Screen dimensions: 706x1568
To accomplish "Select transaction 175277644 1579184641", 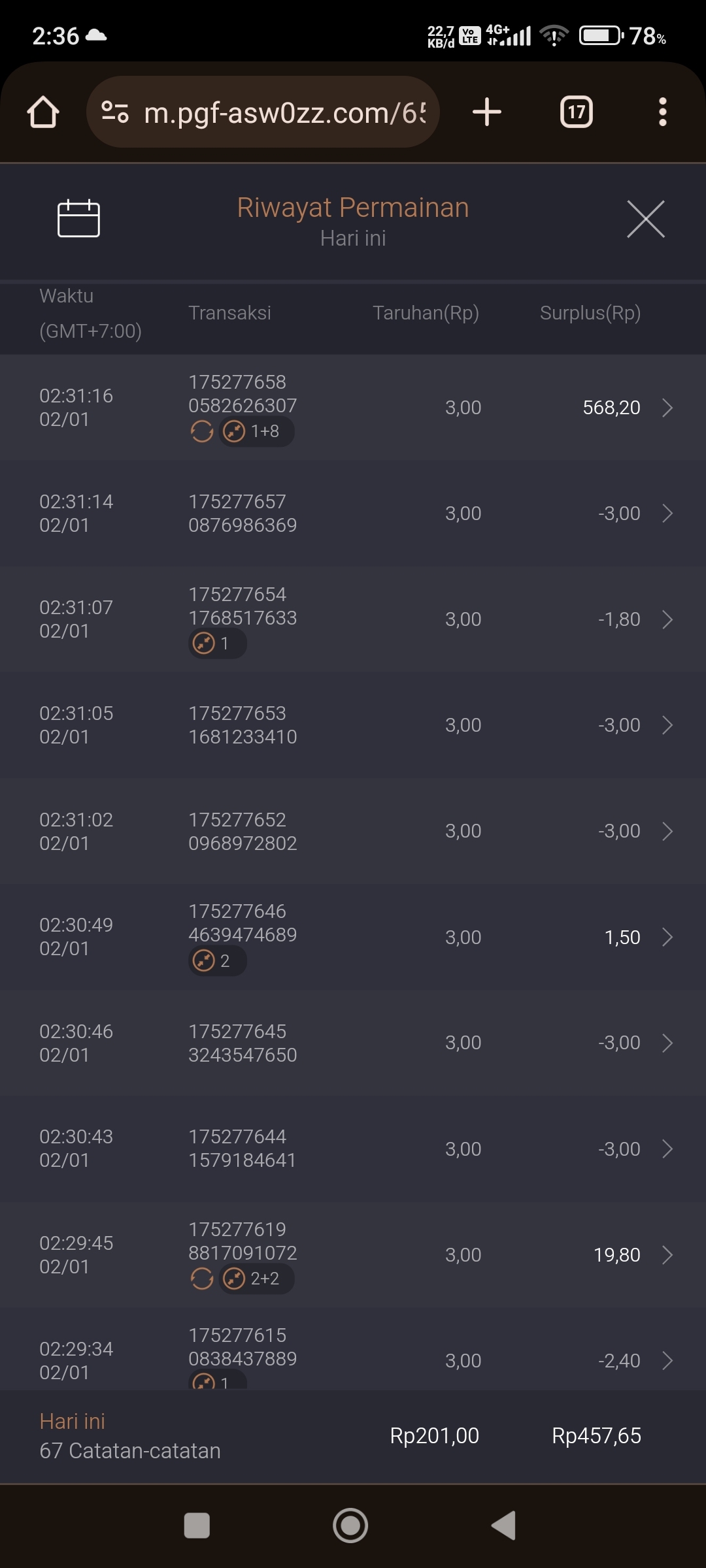I will 243,1149.
